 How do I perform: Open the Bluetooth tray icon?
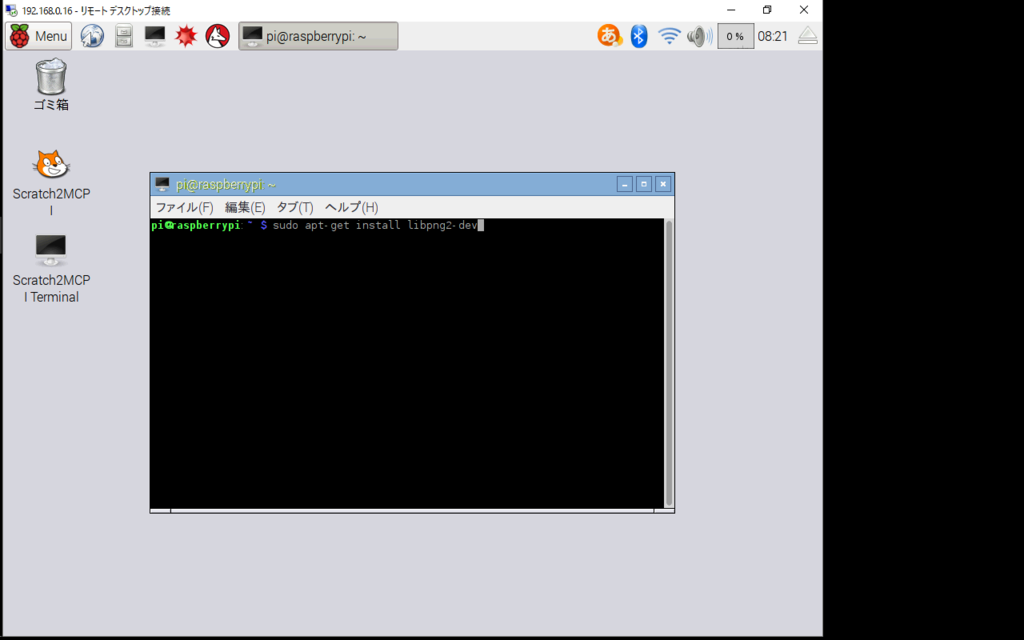(x=639, y=36)
